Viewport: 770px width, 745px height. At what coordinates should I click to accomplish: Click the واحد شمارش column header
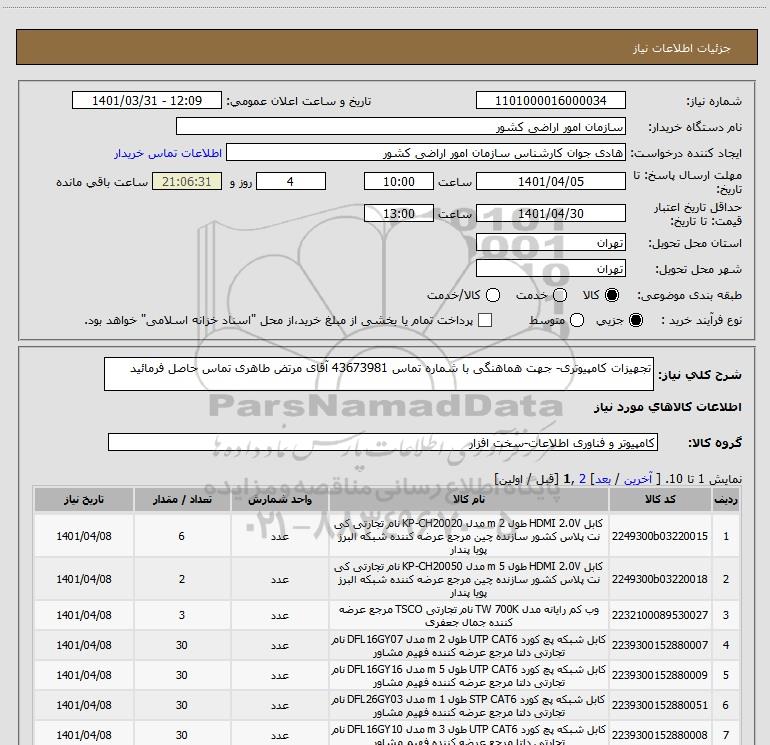280,499
